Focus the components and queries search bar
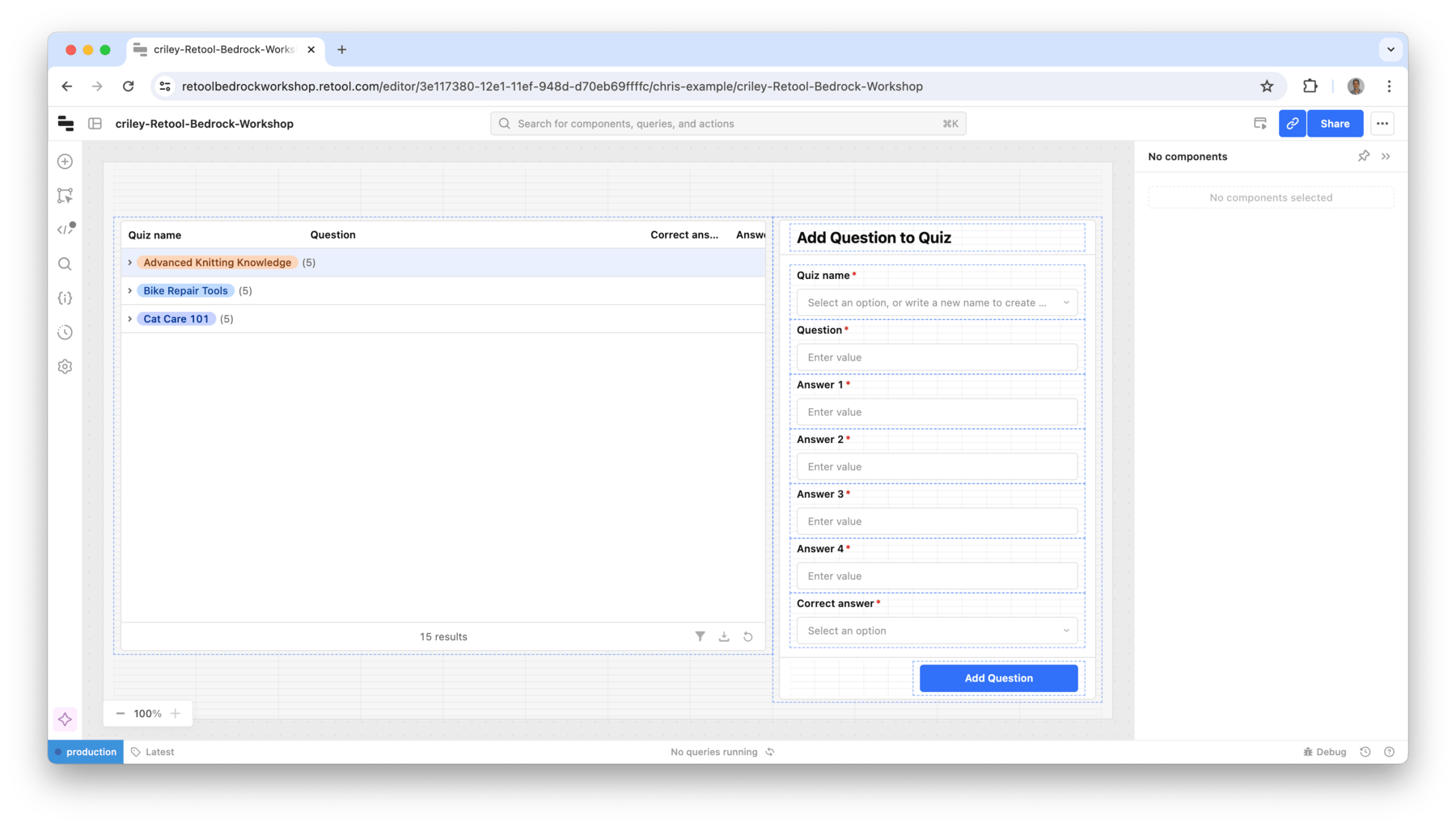 [728, 124]
